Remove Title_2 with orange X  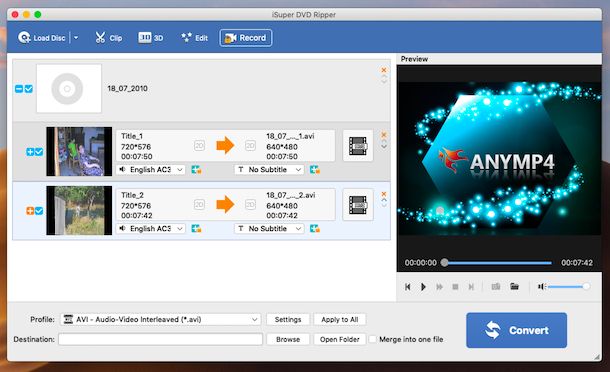click(x=384, y=194)
